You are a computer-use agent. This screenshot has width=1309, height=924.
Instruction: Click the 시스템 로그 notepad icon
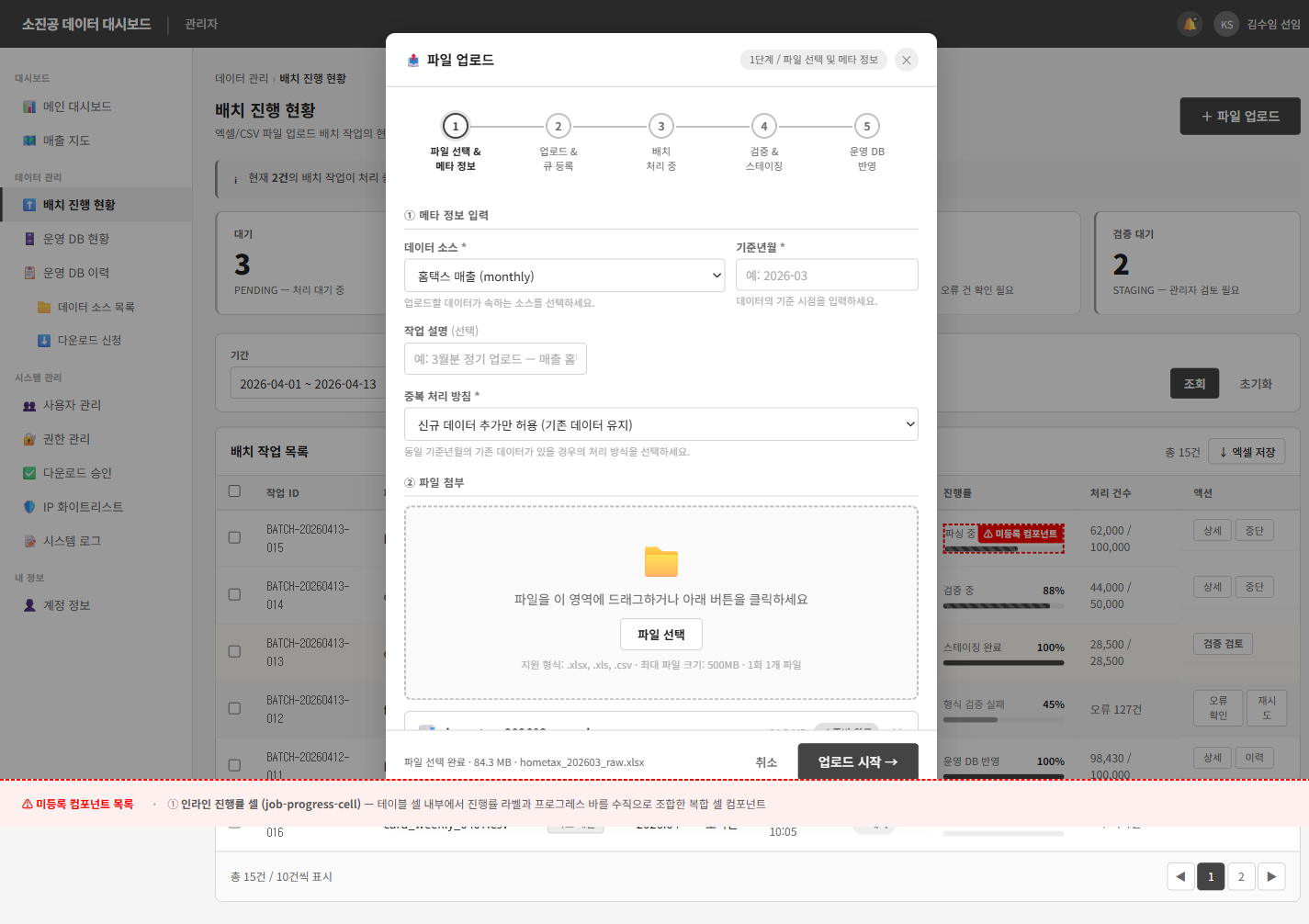pyautogui.click(x=29, y=541)
